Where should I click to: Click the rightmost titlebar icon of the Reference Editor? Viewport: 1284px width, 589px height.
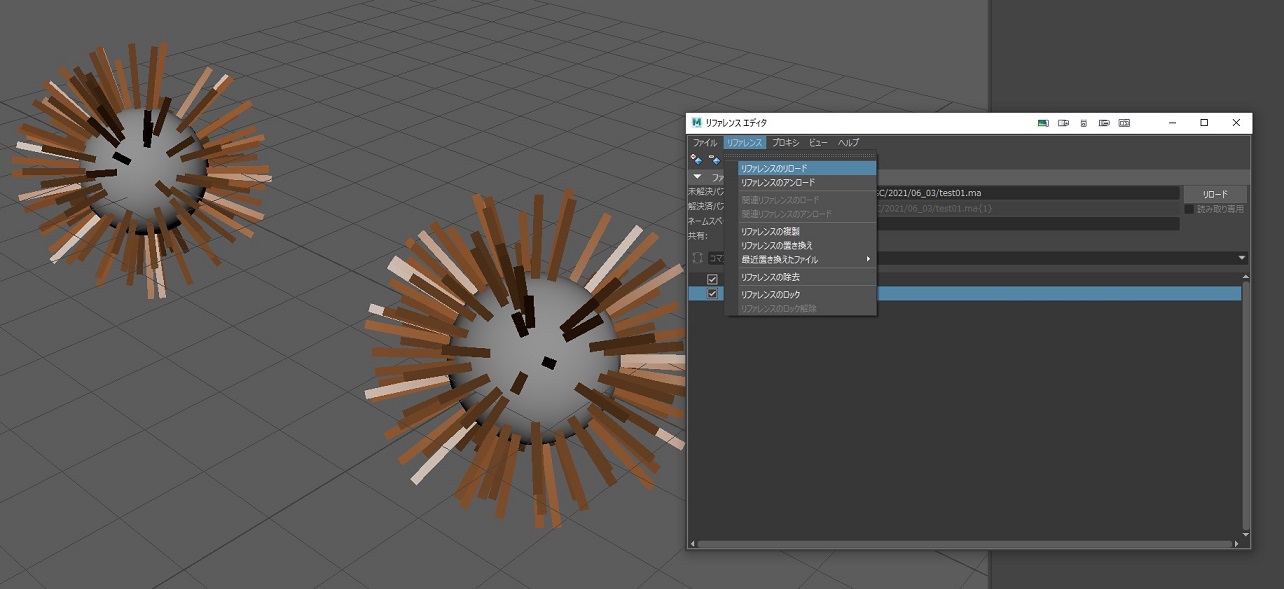[x=1125, y=122]
